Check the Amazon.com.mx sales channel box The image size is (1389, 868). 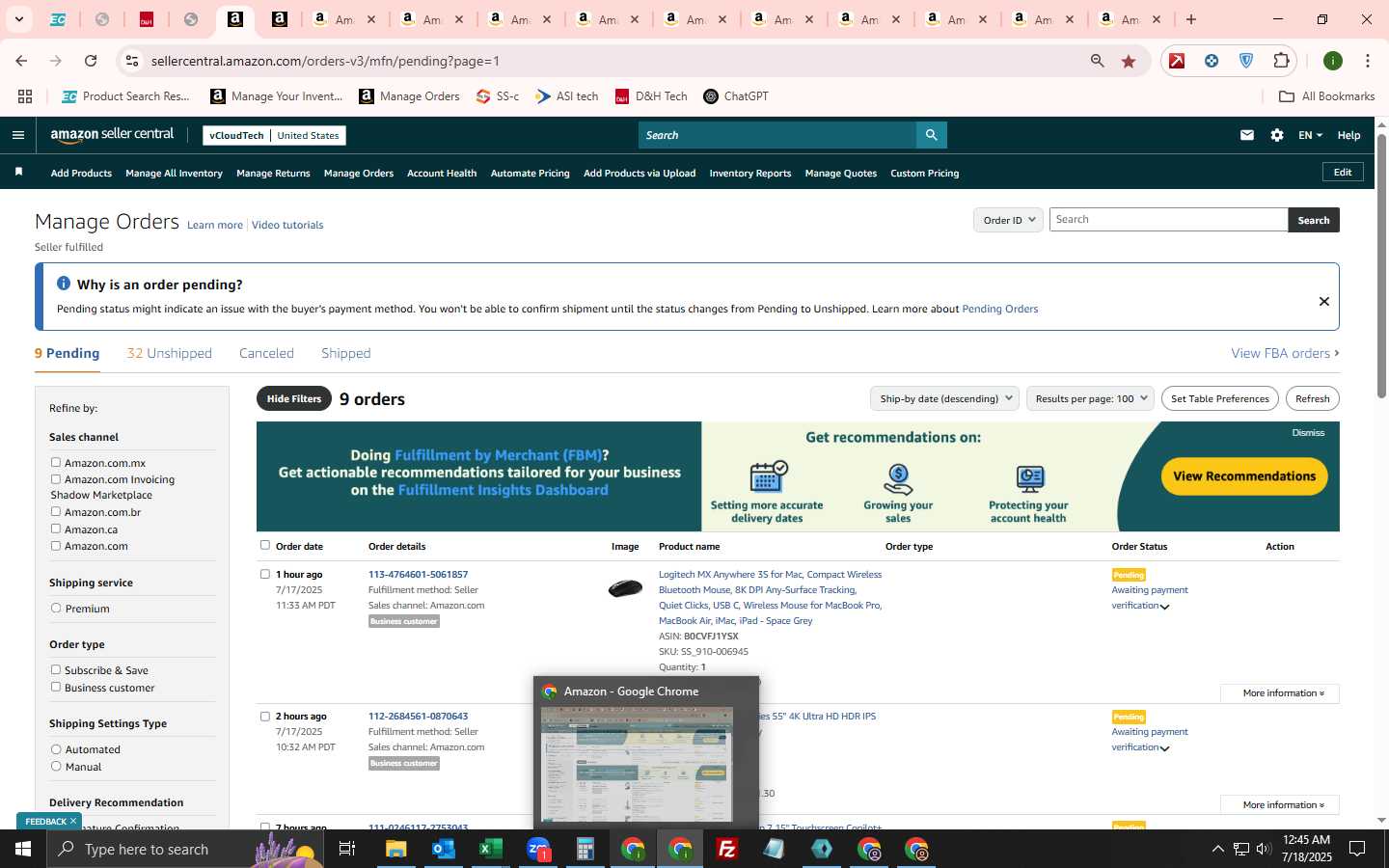click(x=56, y=463)
